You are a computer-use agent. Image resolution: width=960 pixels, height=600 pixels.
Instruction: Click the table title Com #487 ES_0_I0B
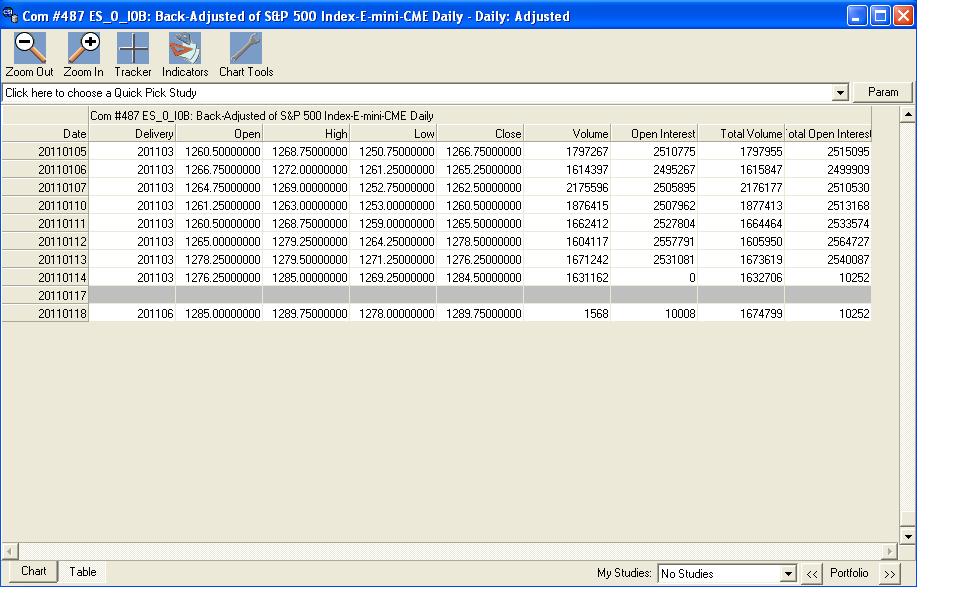tap(261, 116)
